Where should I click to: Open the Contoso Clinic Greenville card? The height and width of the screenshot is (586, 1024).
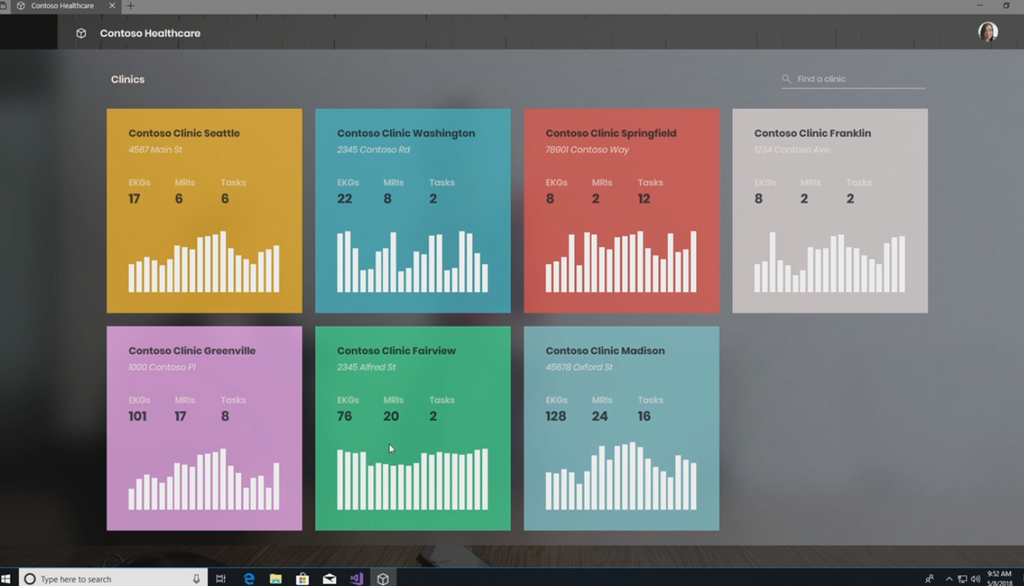204,428
